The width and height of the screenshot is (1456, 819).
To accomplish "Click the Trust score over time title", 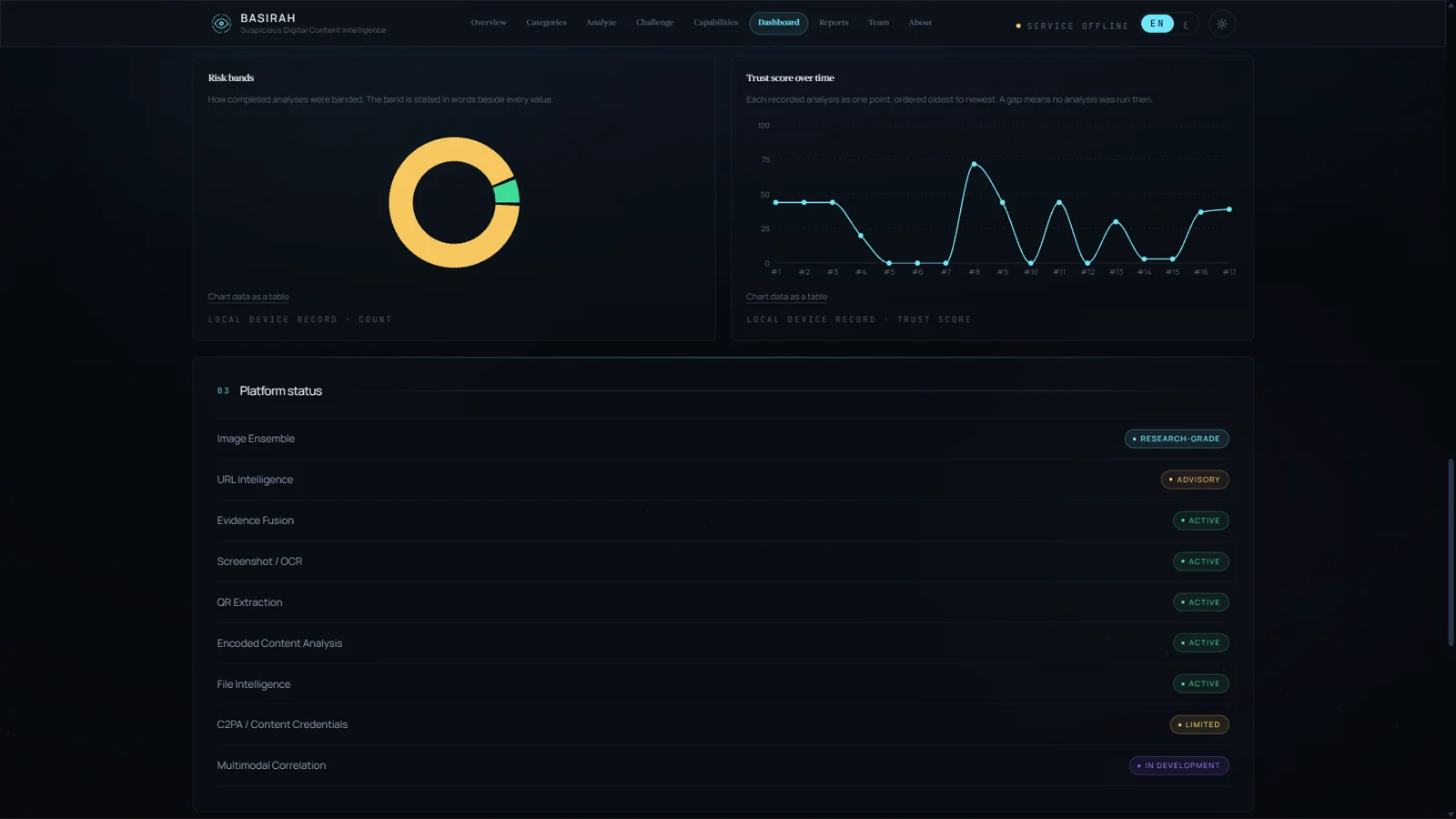I will (x=790, y=78).
